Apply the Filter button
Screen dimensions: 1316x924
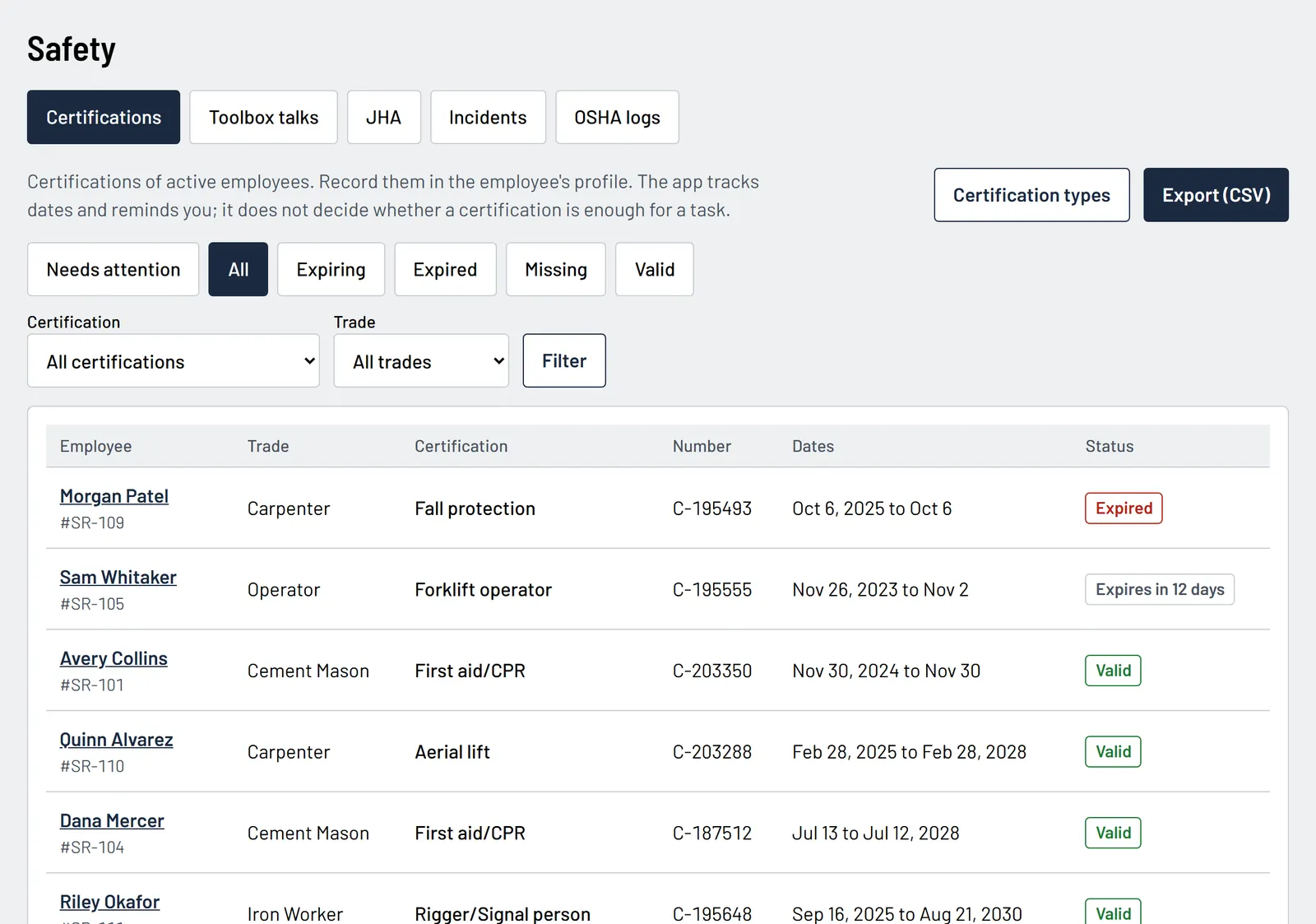564,360
